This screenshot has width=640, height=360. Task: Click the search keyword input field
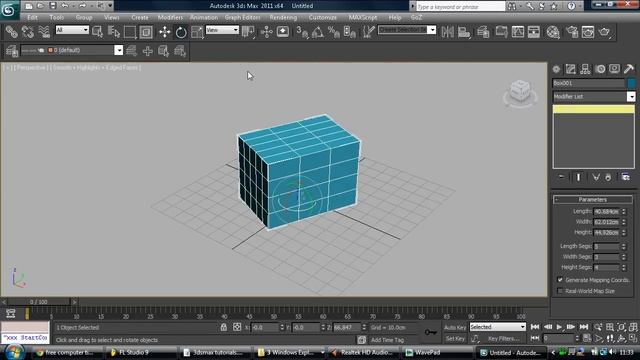[x=460, y=7]
